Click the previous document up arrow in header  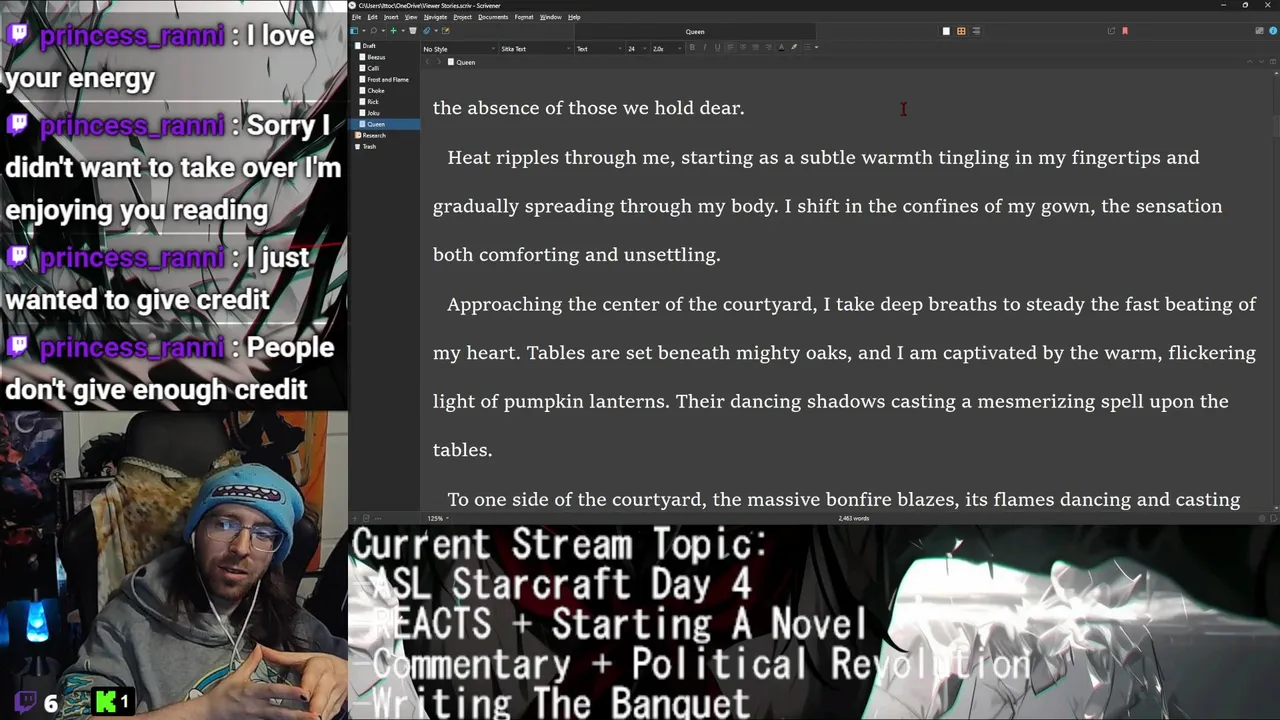(x=1250, y=62)
